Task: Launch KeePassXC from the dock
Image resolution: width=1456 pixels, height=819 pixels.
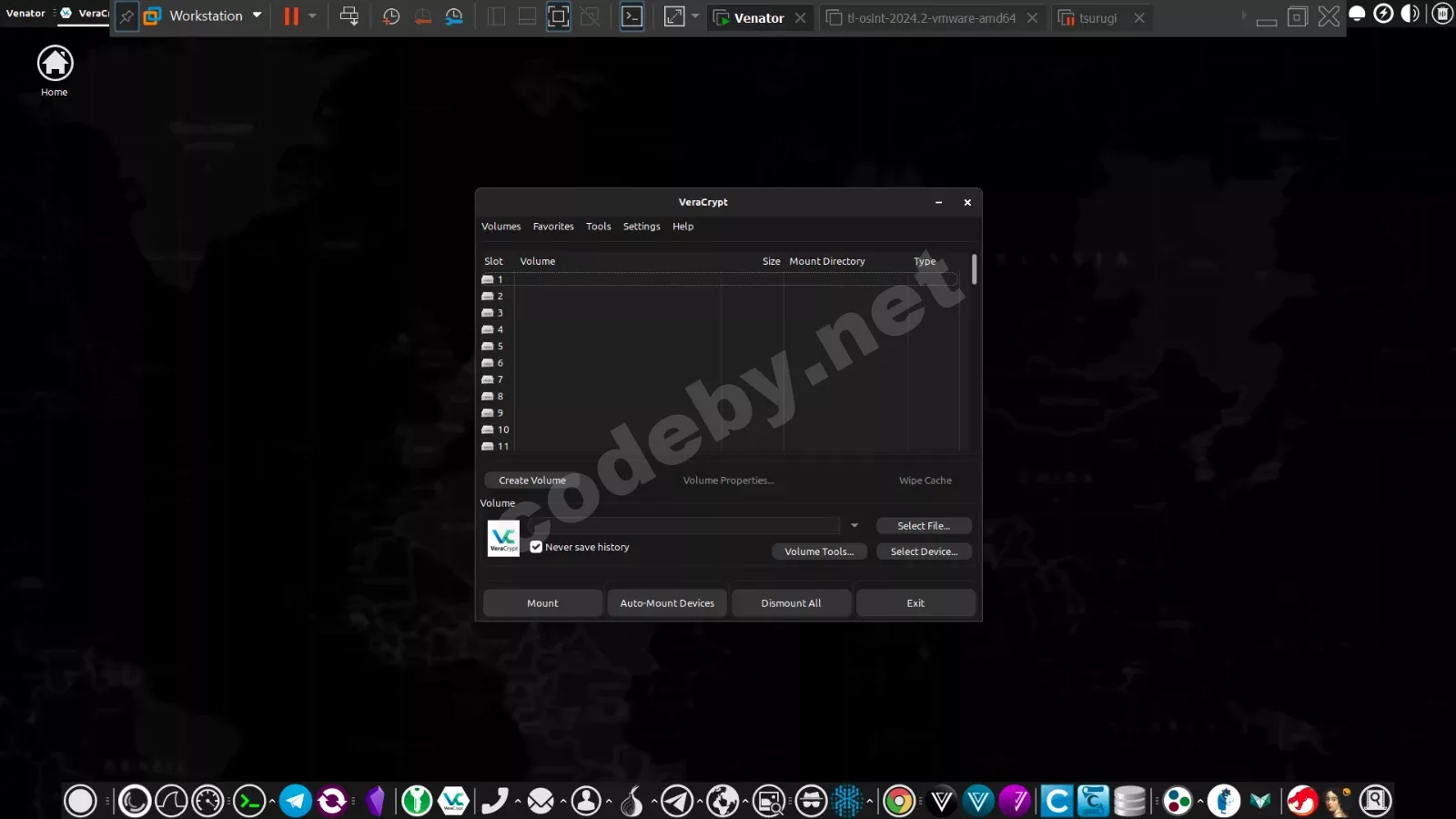Action: 416,801
